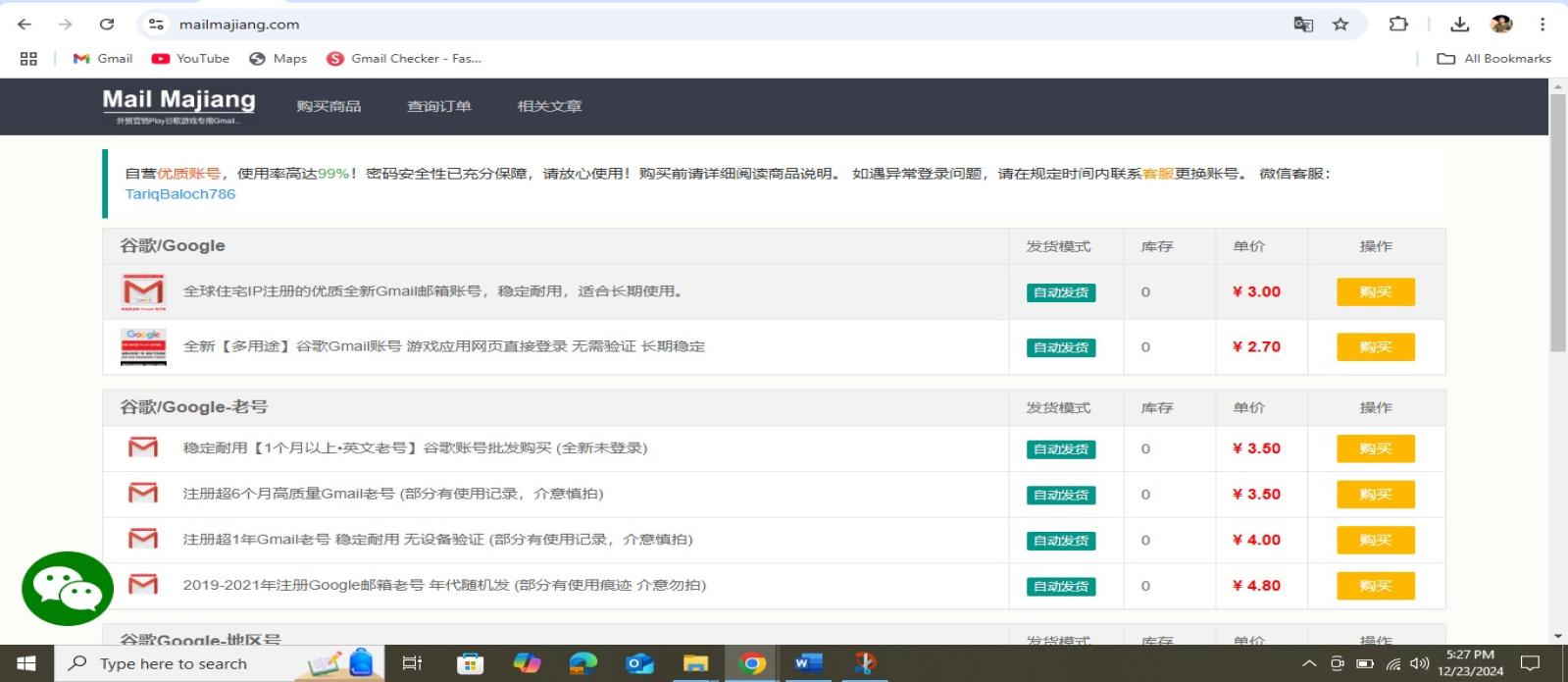Click the TariqBaloch786 WeChat contact link
The image size is (1568, 682).
[180, 194]
